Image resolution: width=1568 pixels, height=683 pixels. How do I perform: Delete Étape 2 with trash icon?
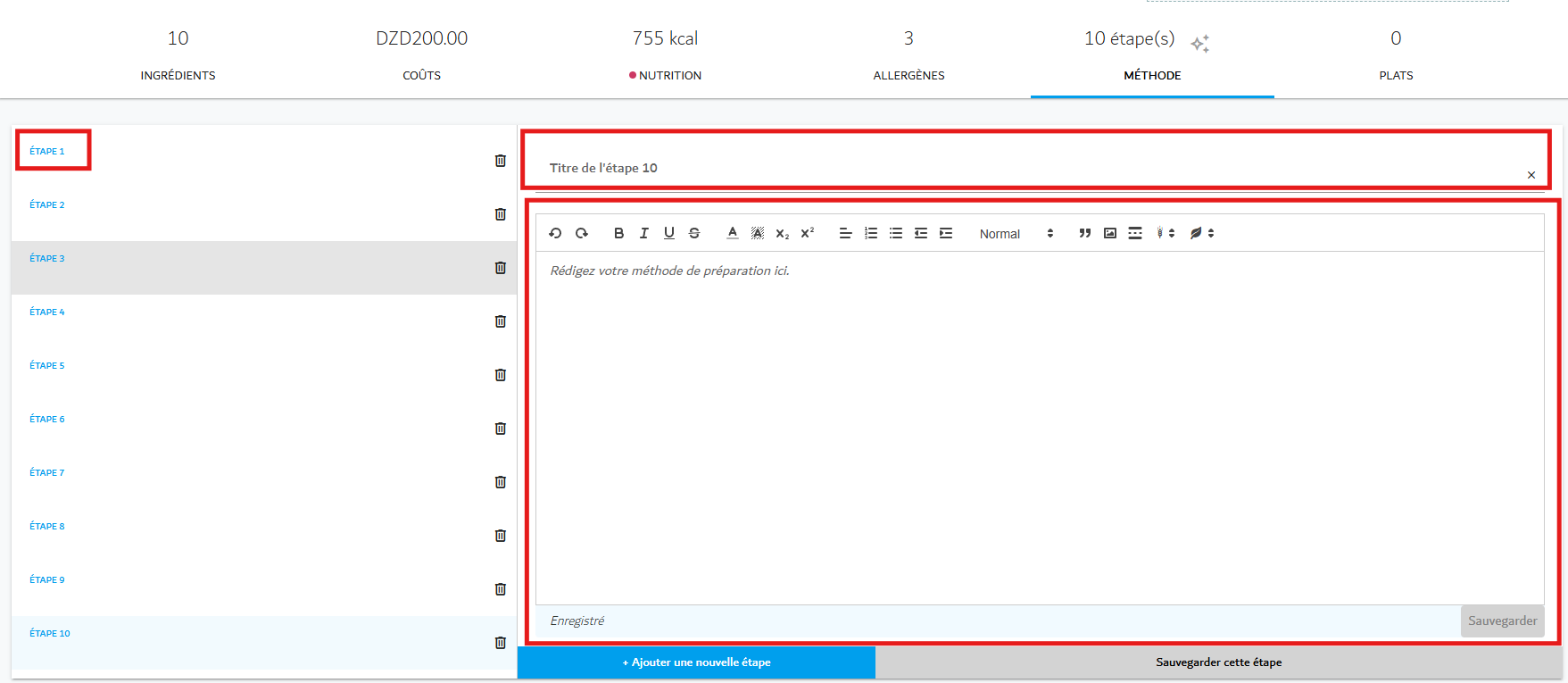pos(501,214)
